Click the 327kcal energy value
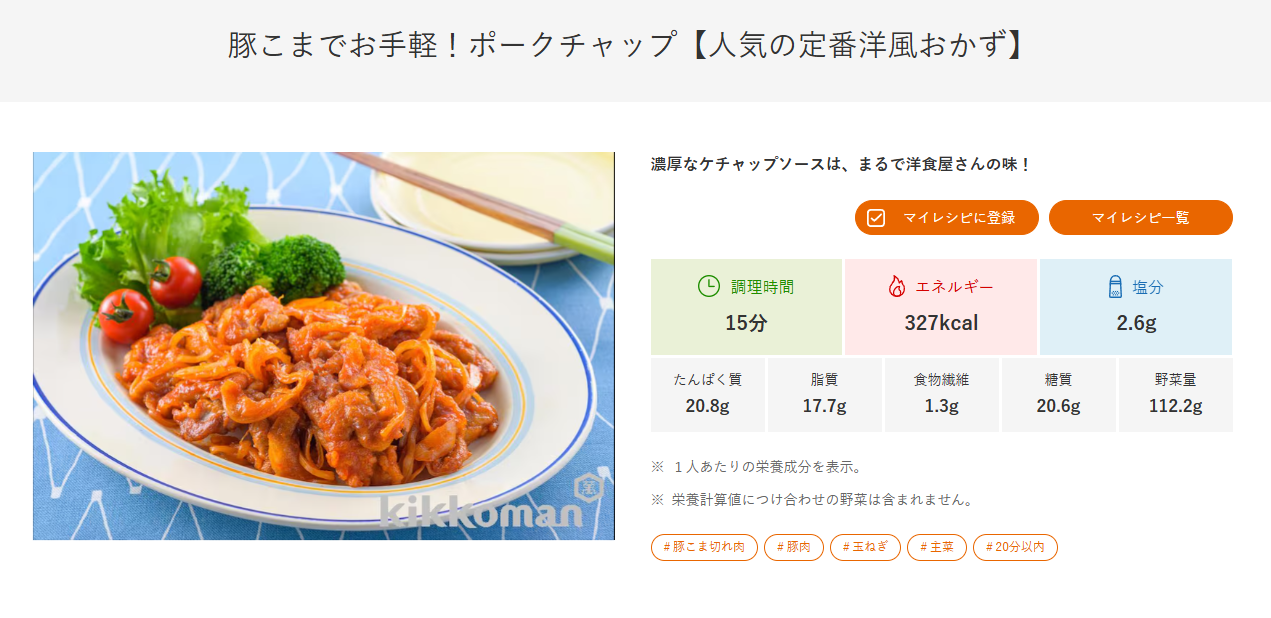The height and width of the screenshot is (618, 1271). coord(941,323)
